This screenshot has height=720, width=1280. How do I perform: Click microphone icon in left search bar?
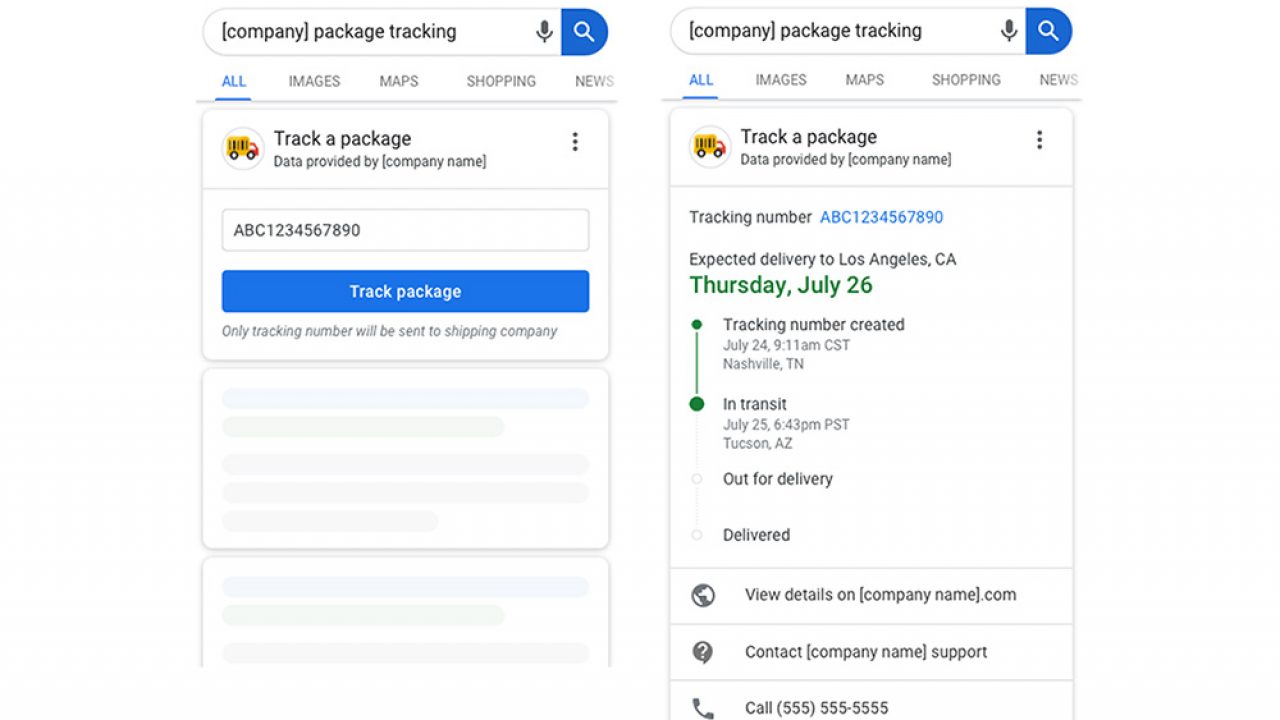pos(544,32)
